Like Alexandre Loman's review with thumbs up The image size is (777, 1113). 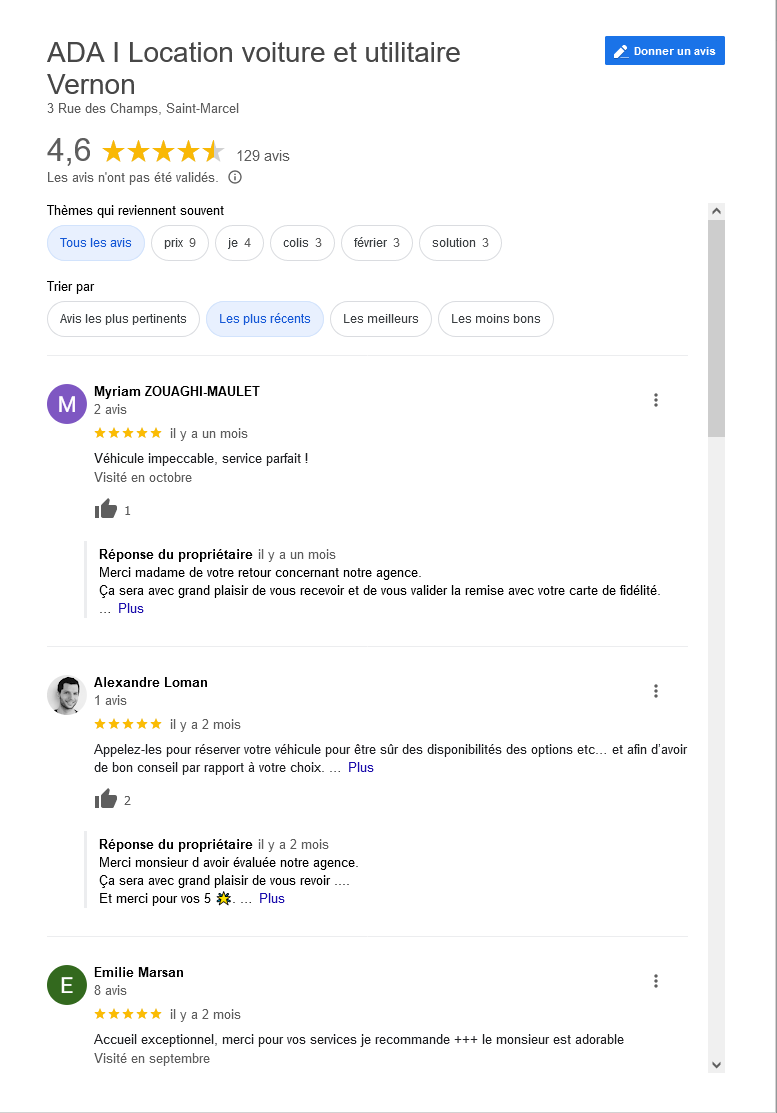106,800
